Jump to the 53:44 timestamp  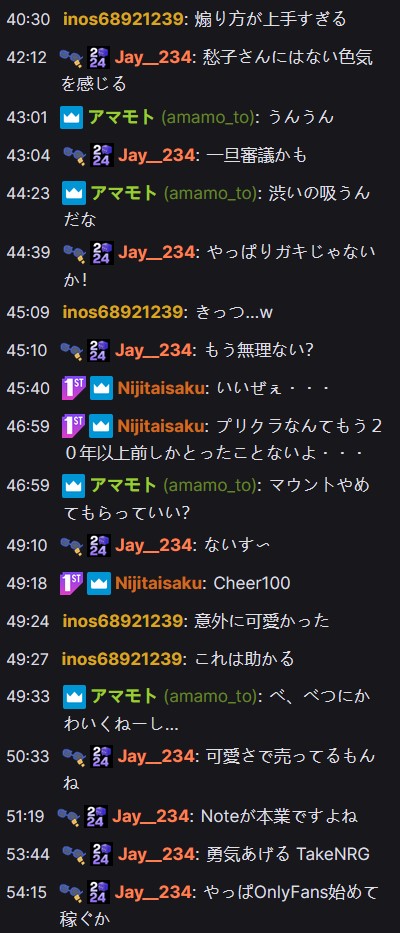pyautogui.click(x=27, y=854)
